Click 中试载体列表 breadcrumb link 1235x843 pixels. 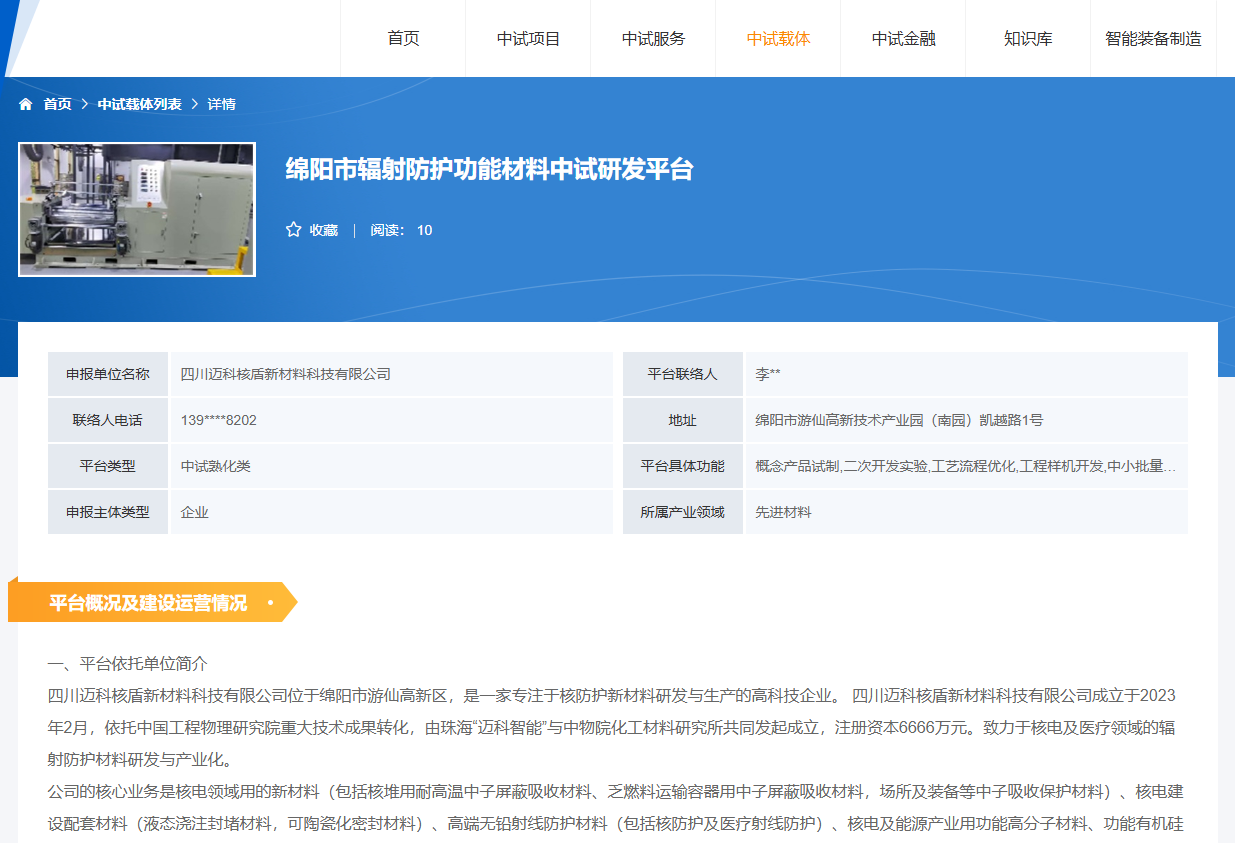point(139,104)
